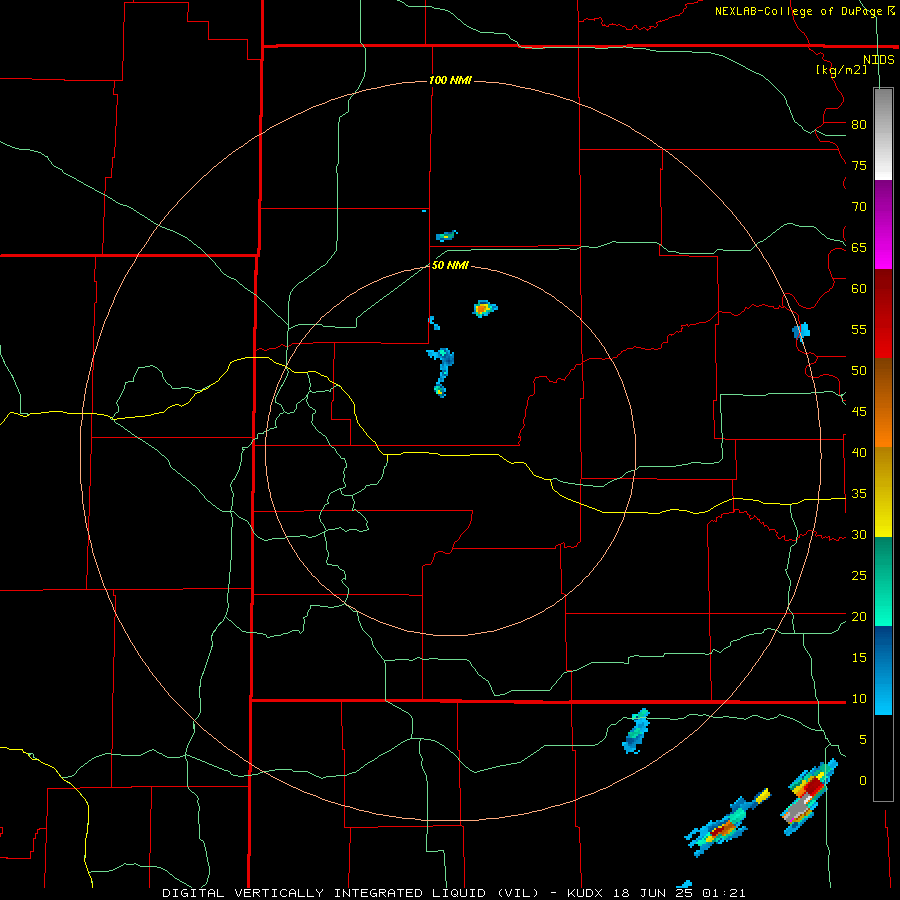This screenshot has height=900, width=900.
Task: Click the 100 NMI range ring label
Action: [x=450, y=80]
